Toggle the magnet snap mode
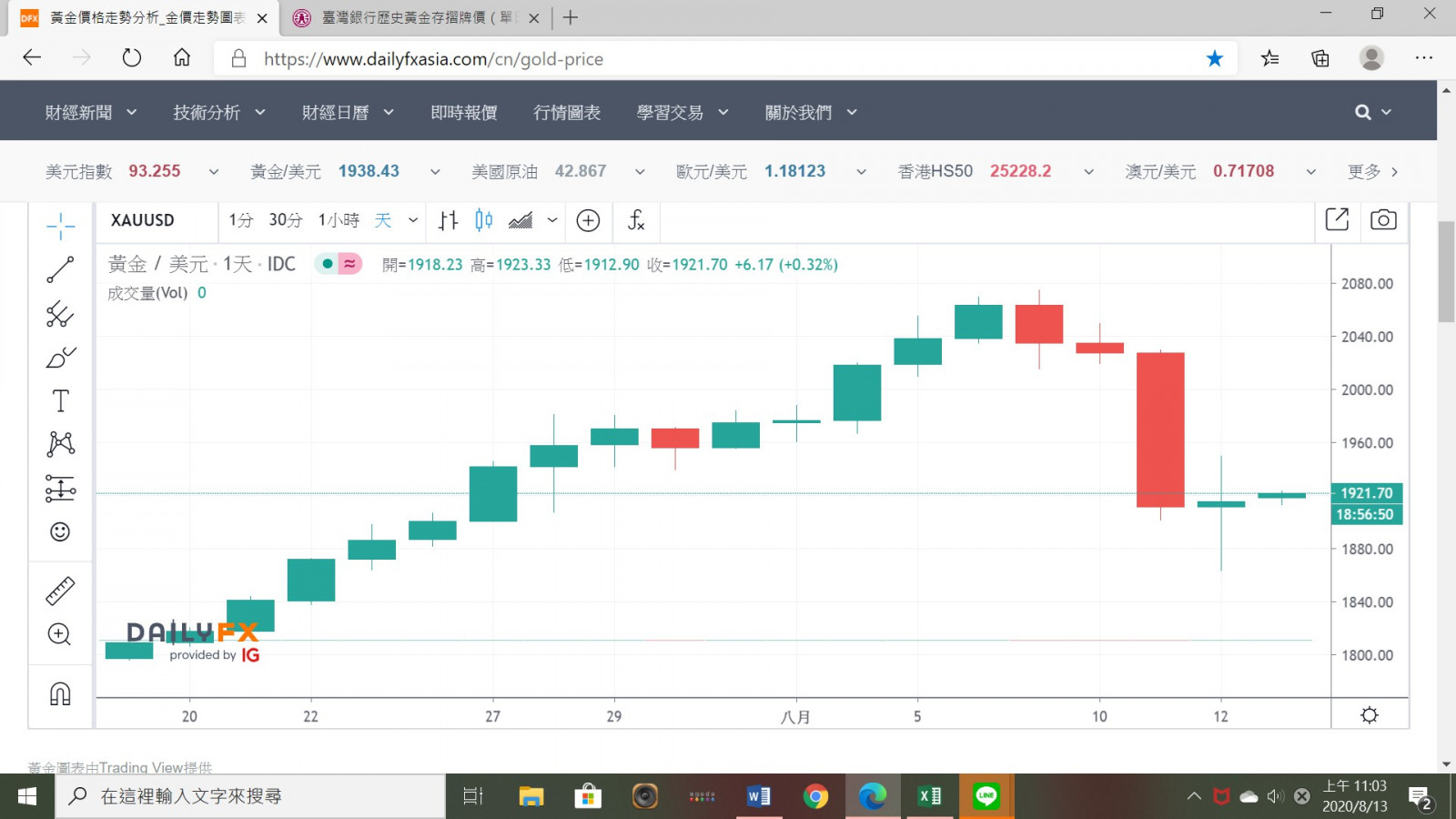Screen dimensions: 1456x819 (x=60, y=694)
